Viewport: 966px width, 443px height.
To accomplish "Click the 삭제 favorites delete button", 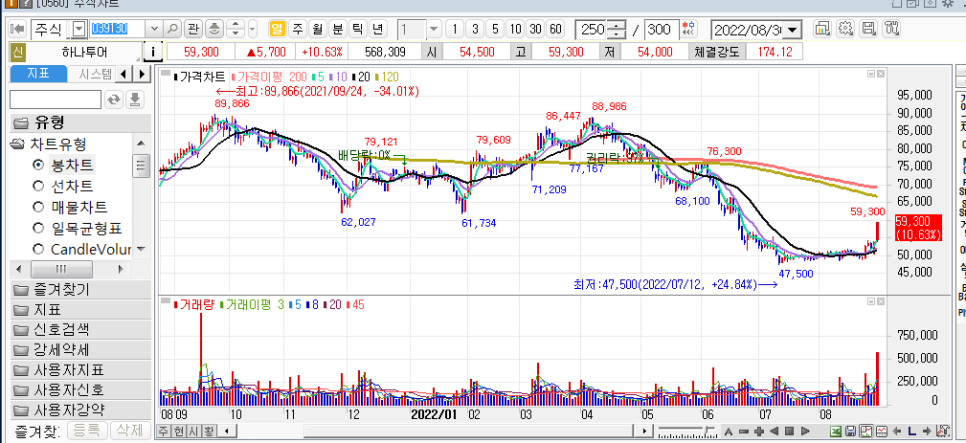I will click(130, 430).
